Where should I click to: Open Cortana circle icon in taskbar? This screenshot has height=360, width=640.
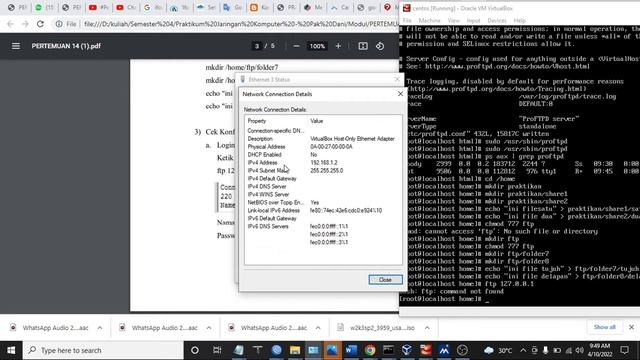[195, 350]
